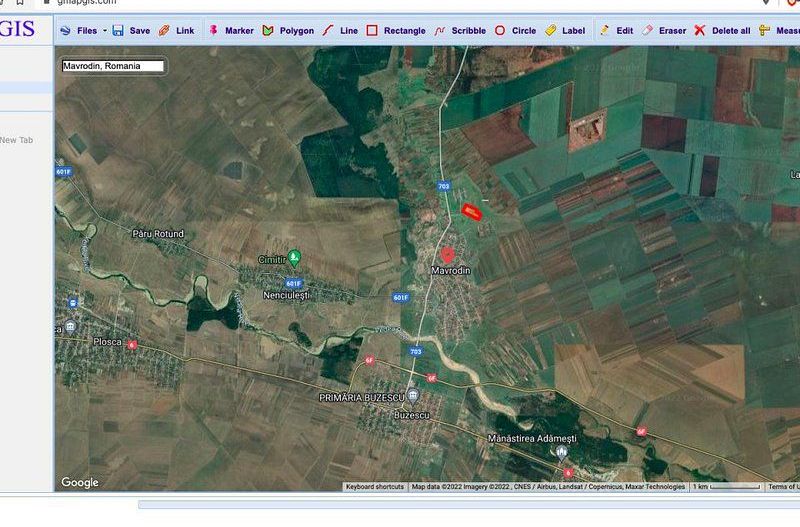Toggle the 1 km map scale
Viewport: 800px width, 527px height.
(x=727, y=487)
